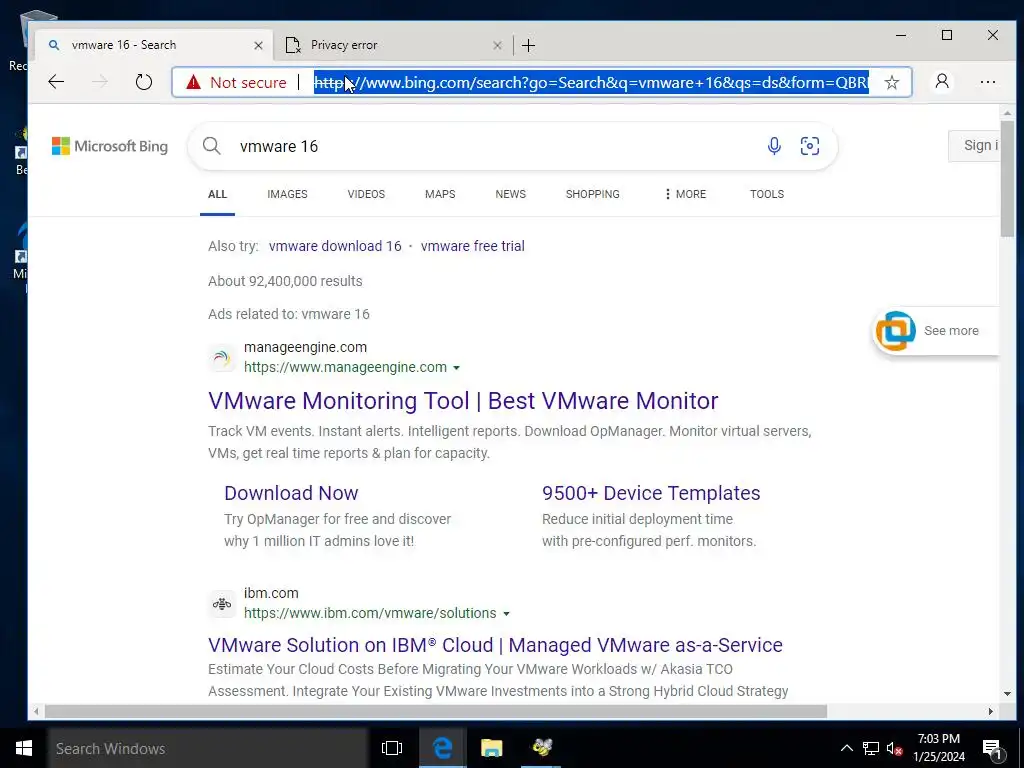Open the https://www.manageengine.com URL link
This screenshot has height=768, width=1024.
tap(345, 367)
